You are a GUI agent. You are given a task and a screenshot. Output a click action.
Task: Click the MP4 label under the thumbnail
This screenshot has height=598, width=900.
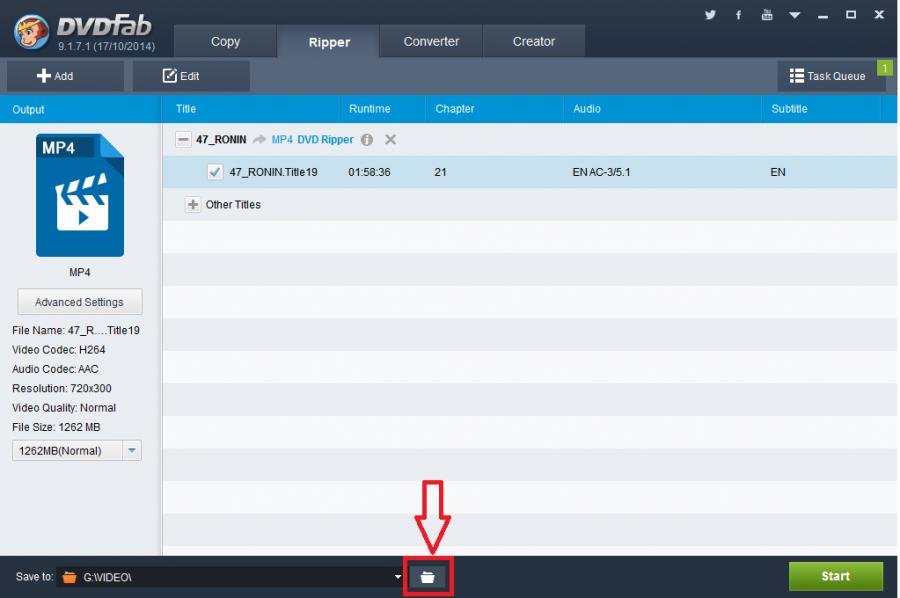pyautogui.click(x=80, y=272)
